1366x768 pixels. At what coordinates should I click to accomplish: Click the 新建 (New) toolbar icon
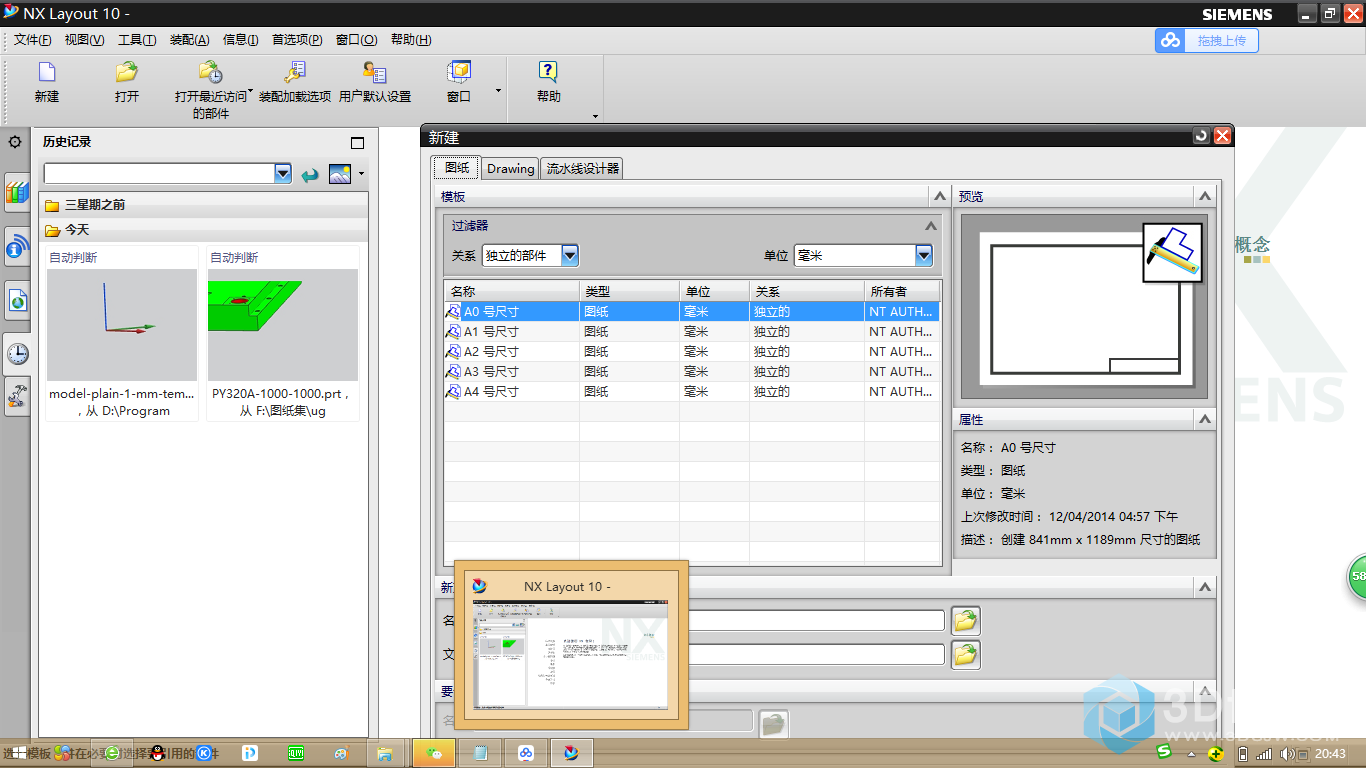(46, 72)
